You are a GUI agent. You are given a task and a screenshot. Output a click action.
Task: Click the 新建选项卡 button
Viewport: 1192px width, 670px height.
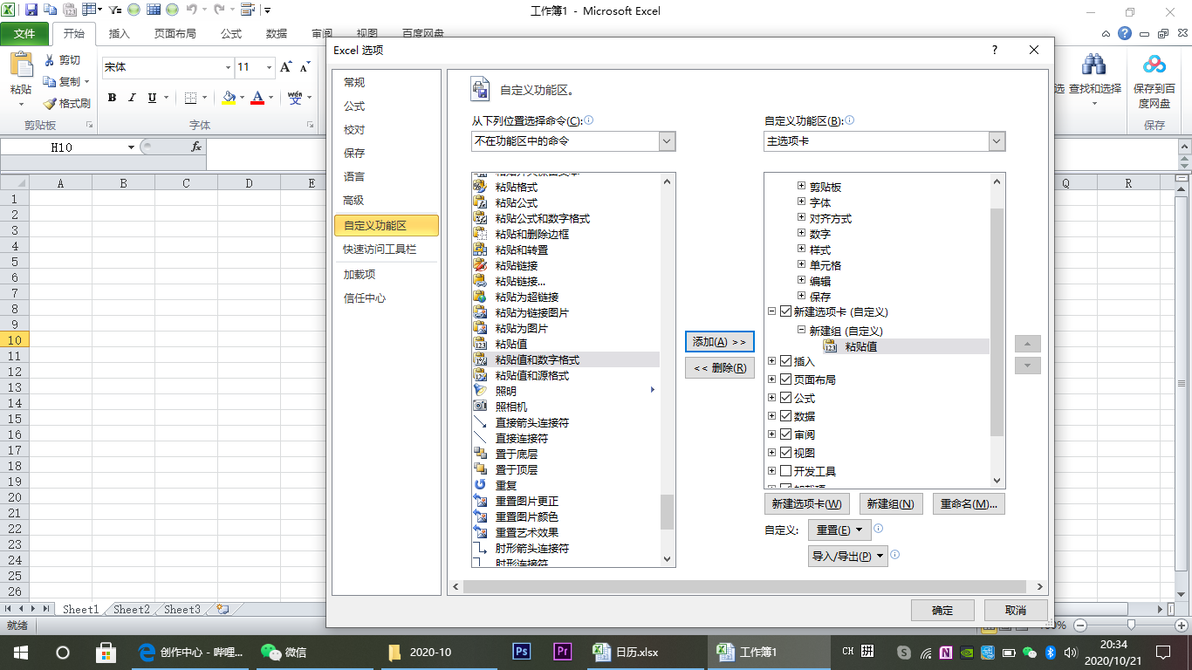807,504
